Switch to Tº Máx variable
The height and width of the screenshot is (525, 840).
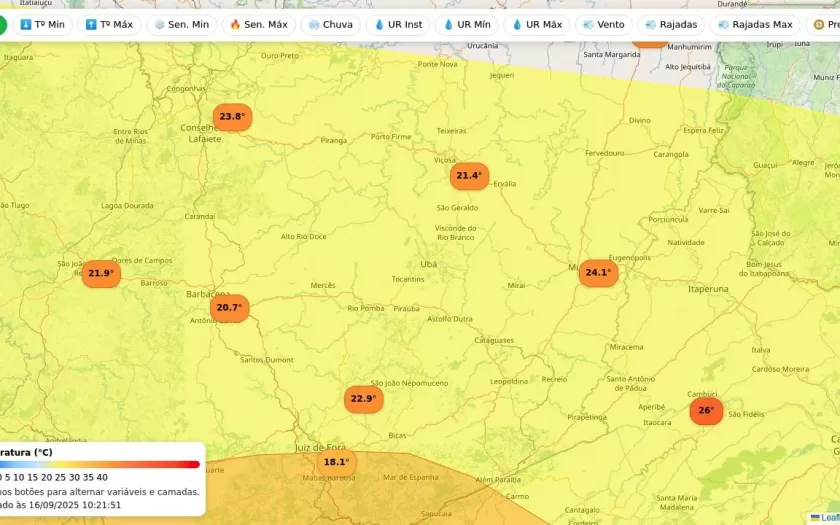click(x=109, y=24)
